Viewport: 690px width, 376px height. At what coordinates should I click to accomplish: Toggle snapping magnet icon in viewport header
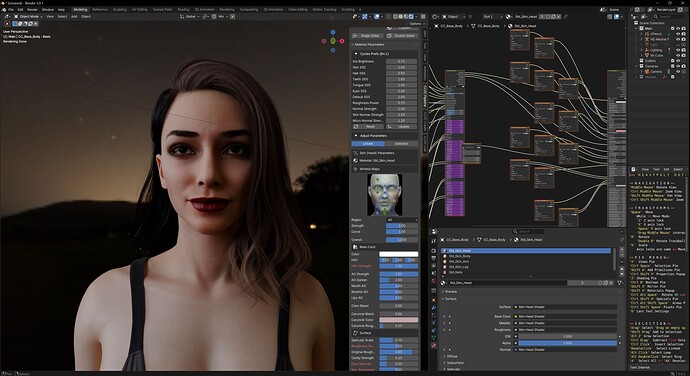point(214,16)
